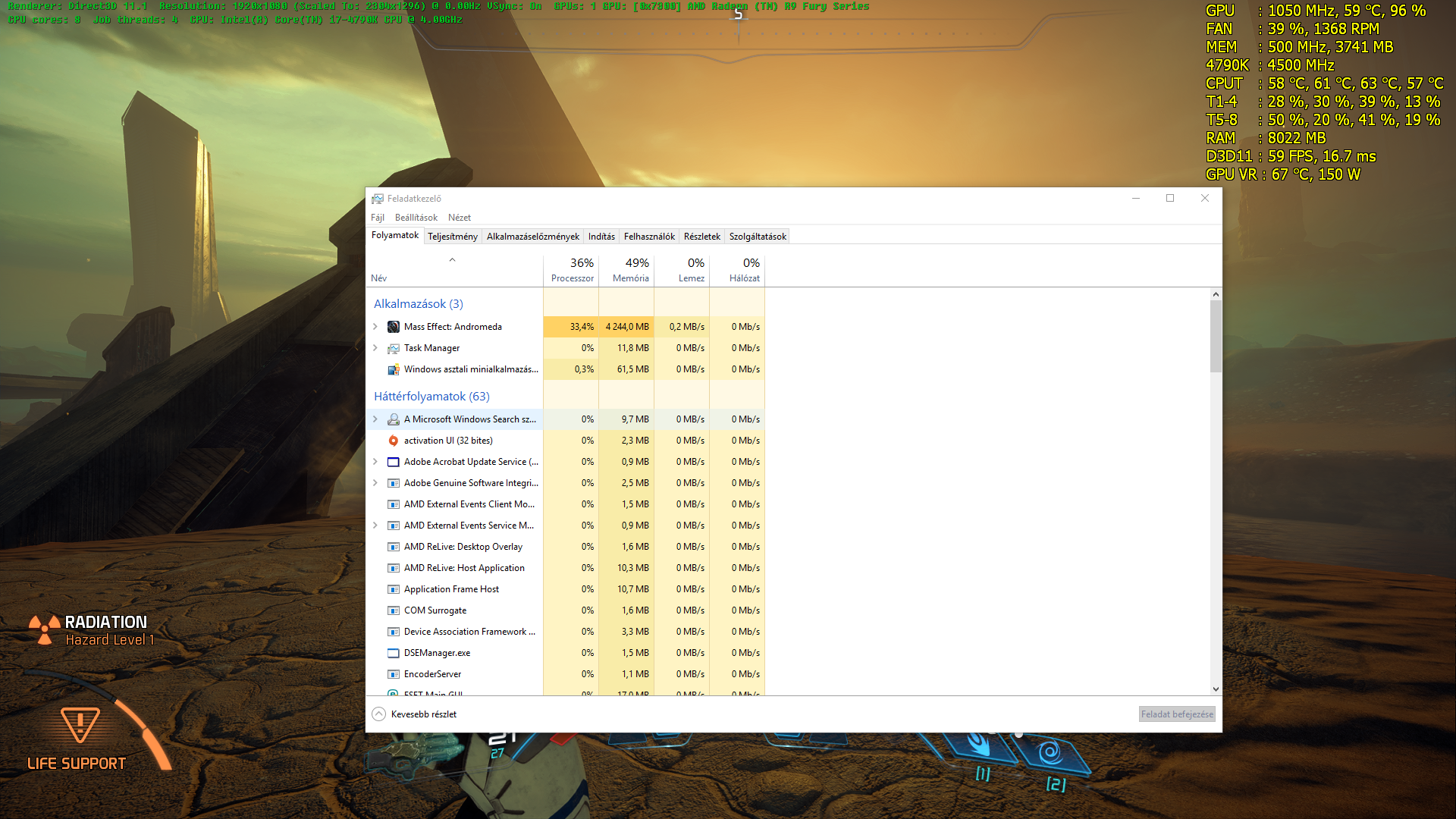This screenshot has height=819, width=1456.
Task: Click the Feladatkezelő title bar icon
Action: pos(377,199)
